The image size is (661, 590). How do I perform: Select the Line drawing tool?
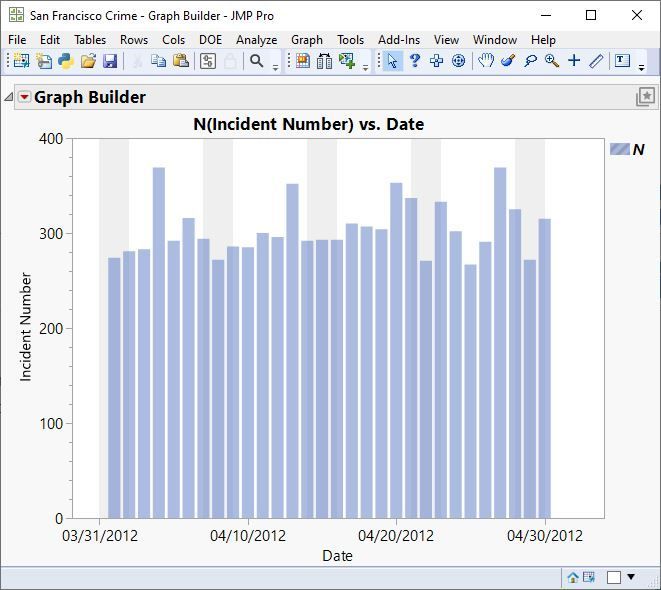pyautogui.click(x=596, y=61)
